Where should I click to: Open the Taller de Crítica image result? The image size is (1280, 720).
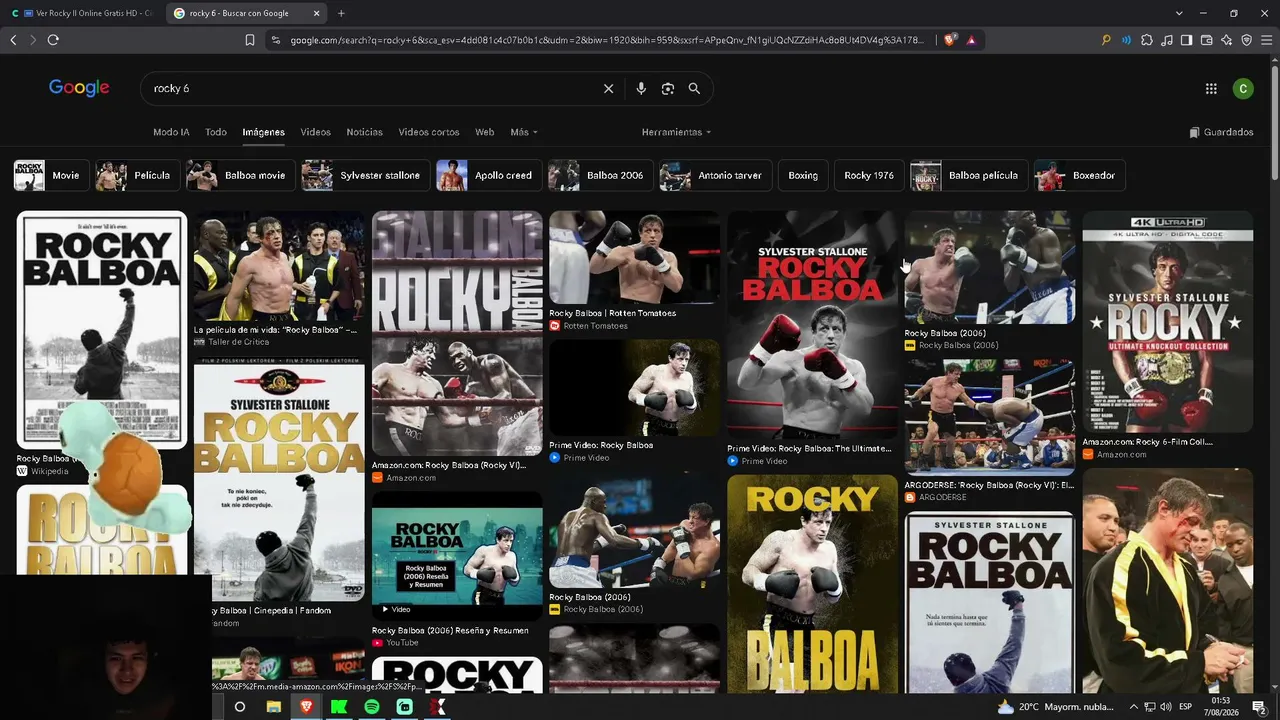point(279,266)
